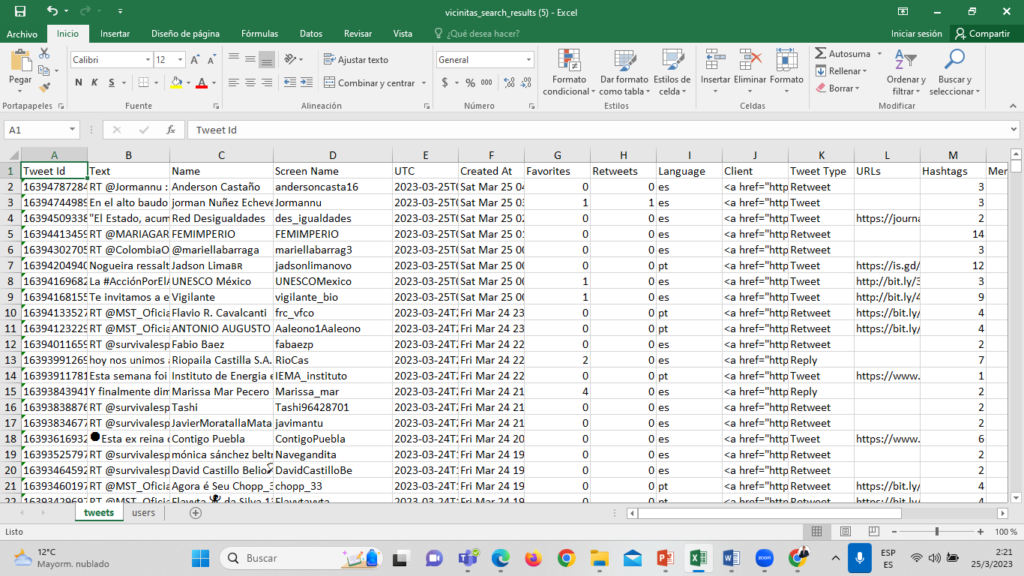Screen dimensions: 1024x576
Task: Click the insert function fx icon
Action: click(x=171, y=130)
